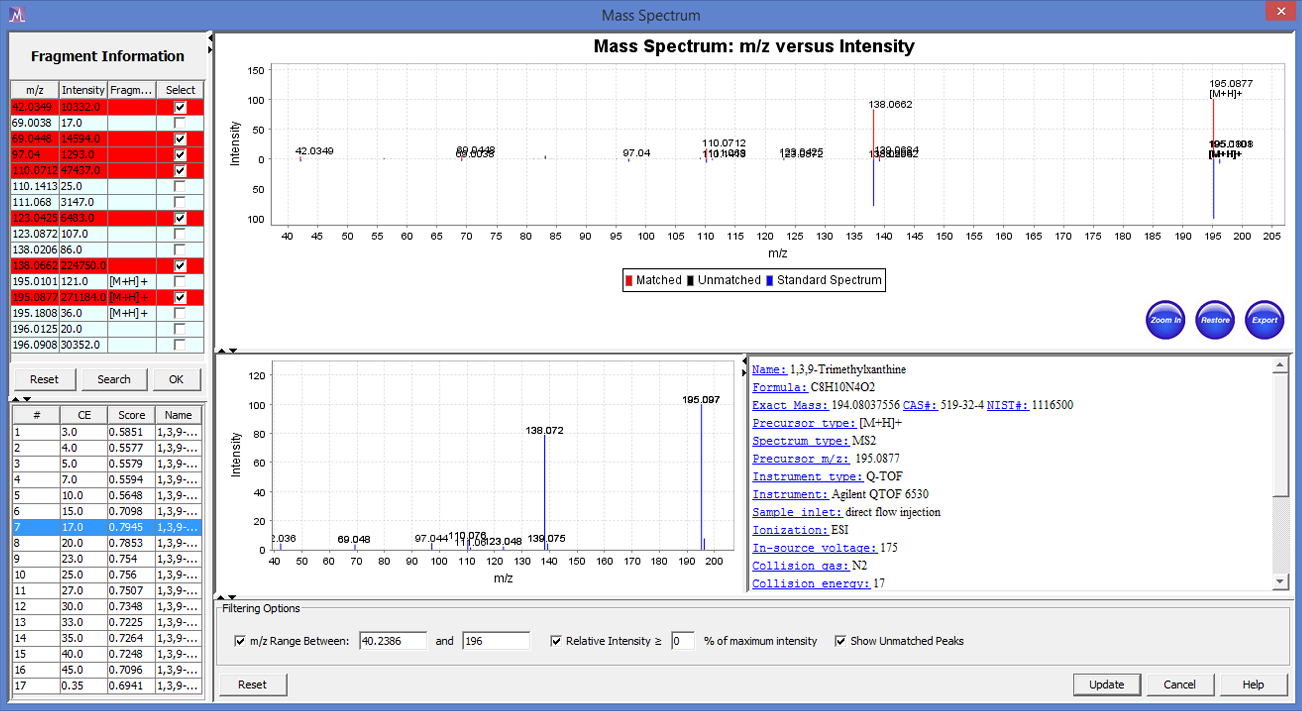This screenshot has height=711, width=1302.
Task: Click the Restore round button
Action: click(1215, 320)
